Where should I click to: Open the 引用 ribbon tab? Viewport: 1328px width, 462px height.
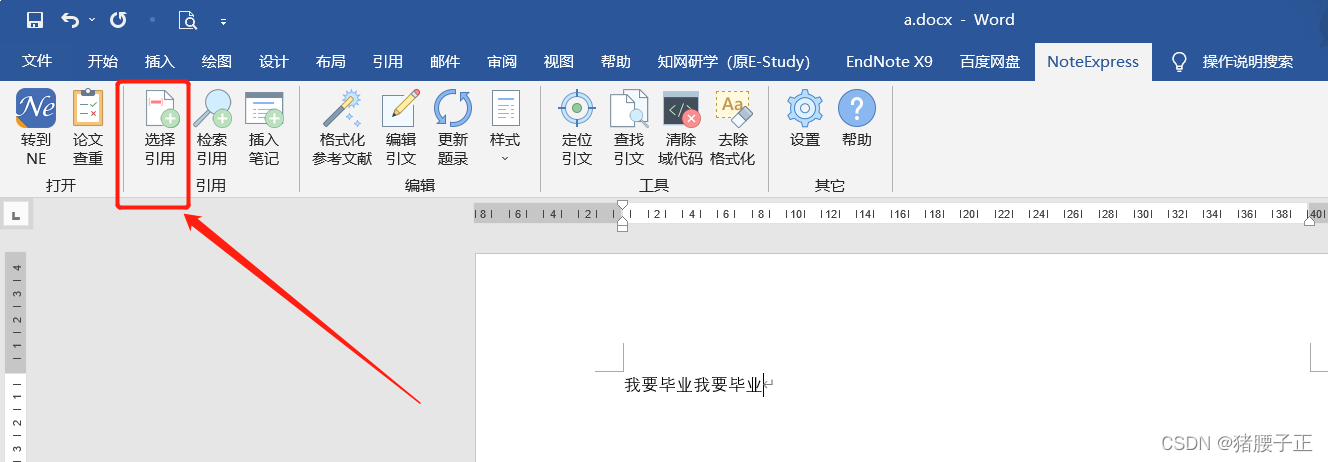click(387, 61)
